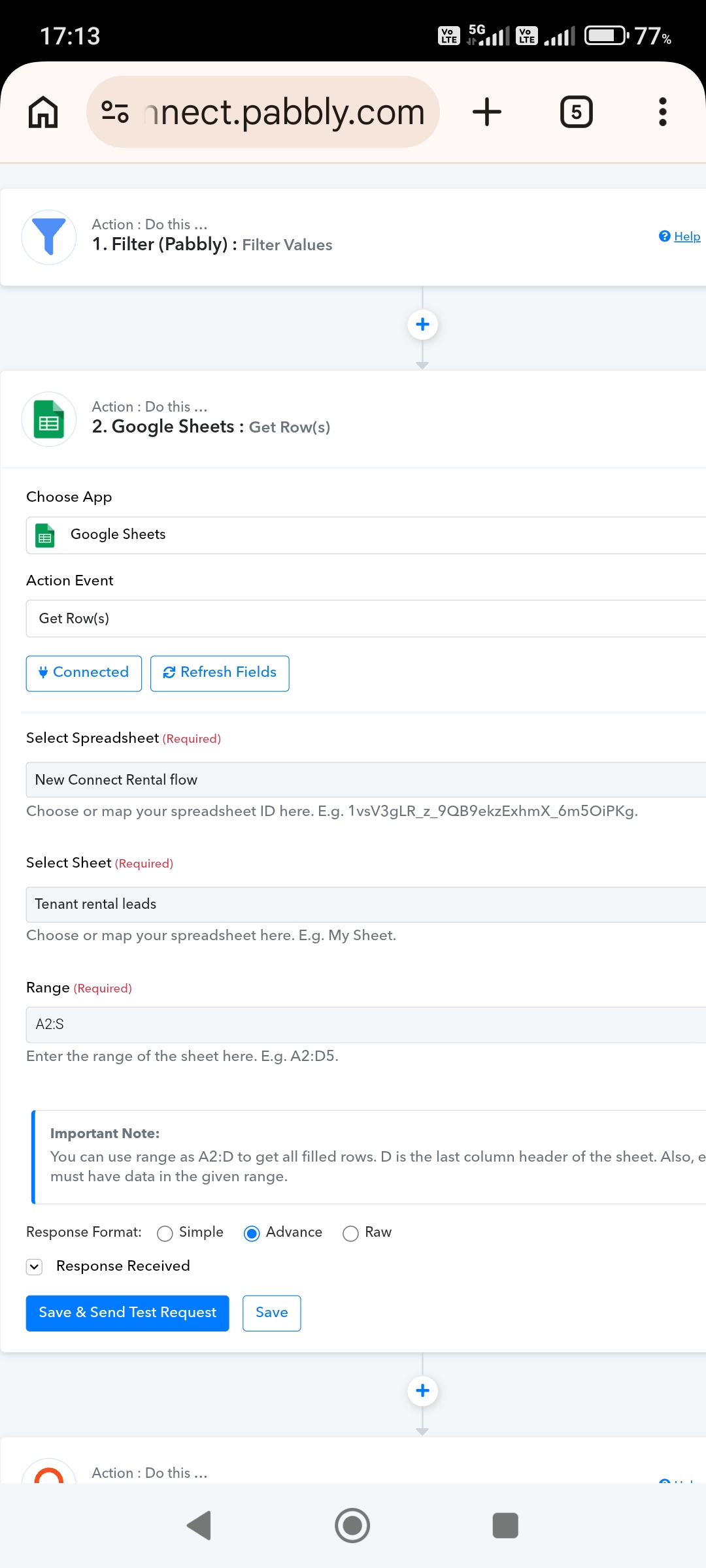
Task: Open Select Sheet dropdown Tenant rental leads
Action: click(x=366, y=904)
